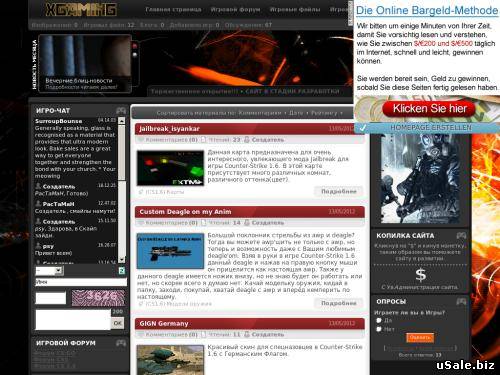Screen dimensions: 500x375
Task: Open the 'Вечерние блиц-новости' news item
Action: click(79, 81)
